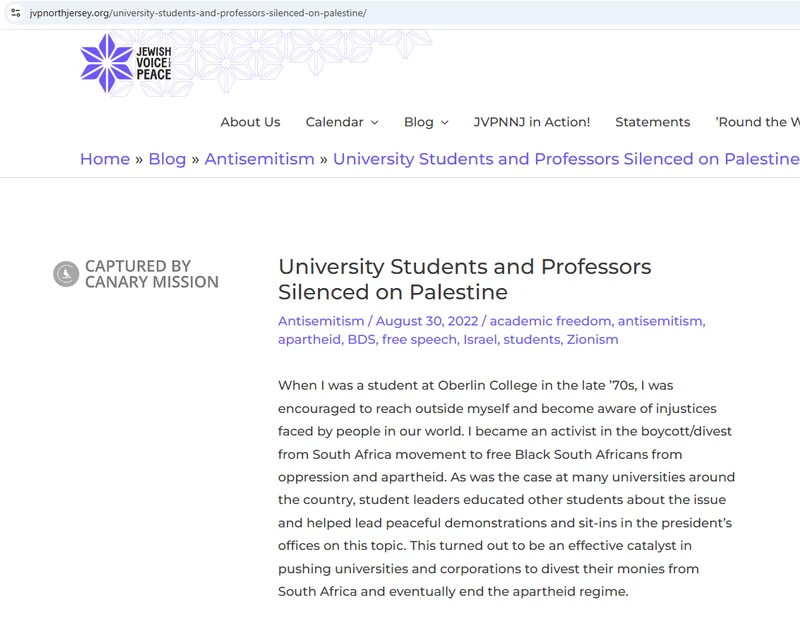Click the Blog breadcrumb link
This screenshot has width=800, height=617.
pyautogui.click(x=167, y=159)
